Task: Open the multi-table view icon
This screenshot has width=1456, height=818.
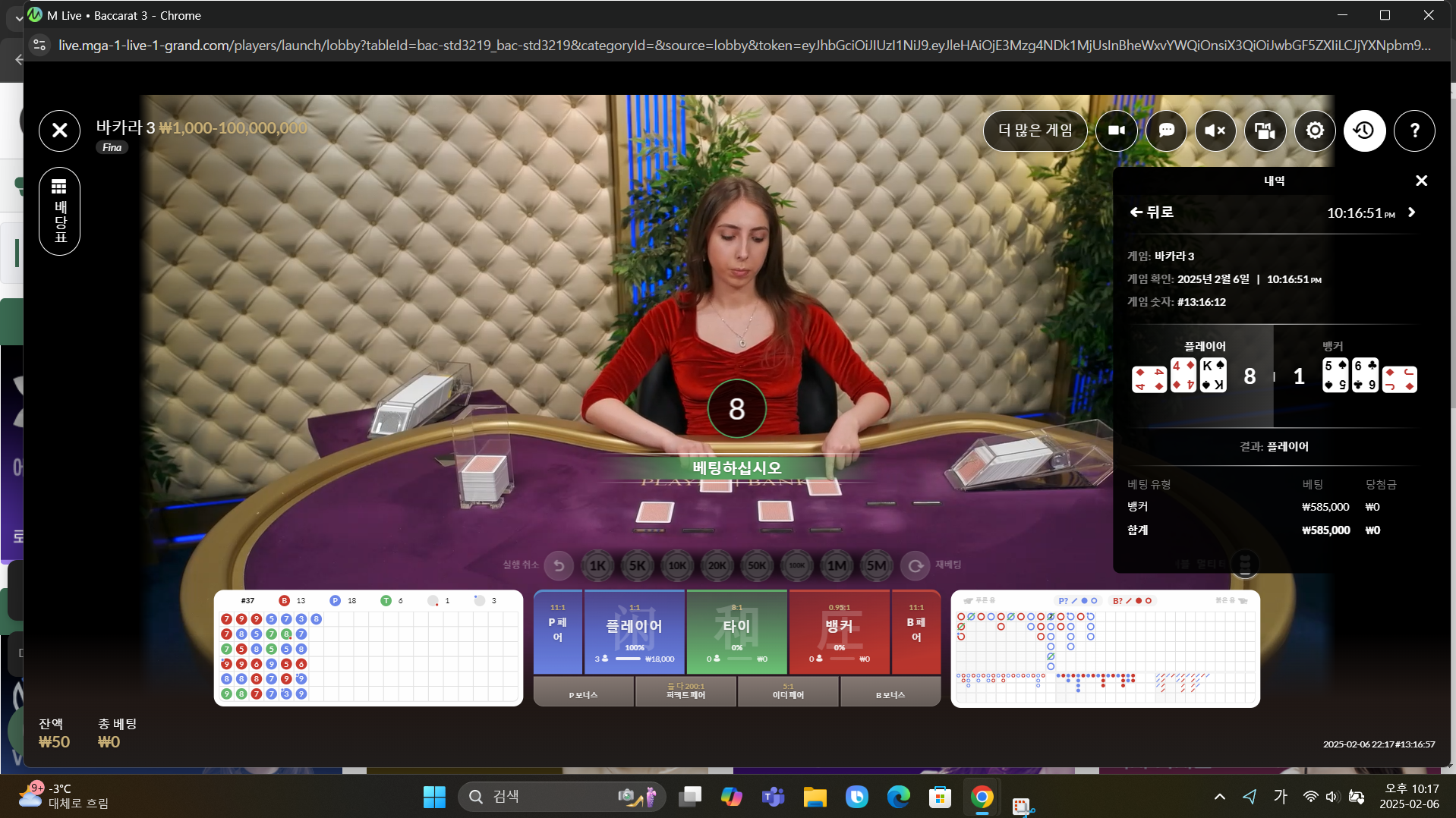Action: pos(1265,131)
